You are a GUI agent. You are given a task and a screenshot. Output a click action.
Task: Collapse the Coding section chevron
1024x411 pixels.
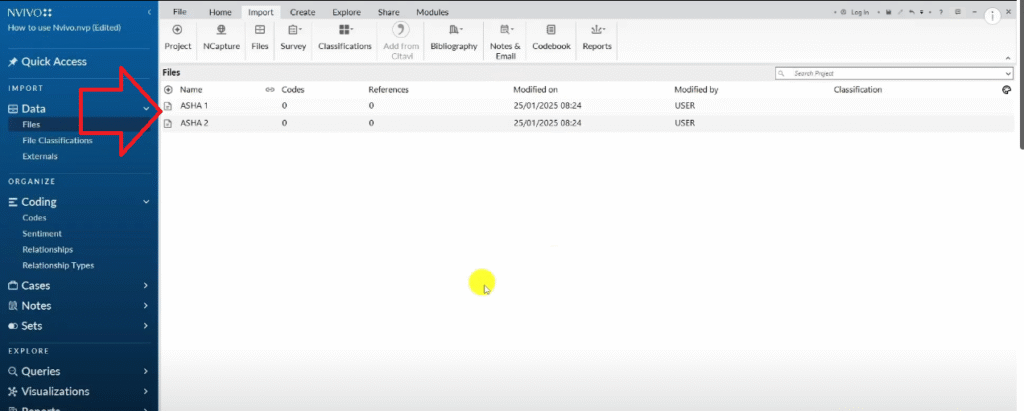[x=146, y=203]
